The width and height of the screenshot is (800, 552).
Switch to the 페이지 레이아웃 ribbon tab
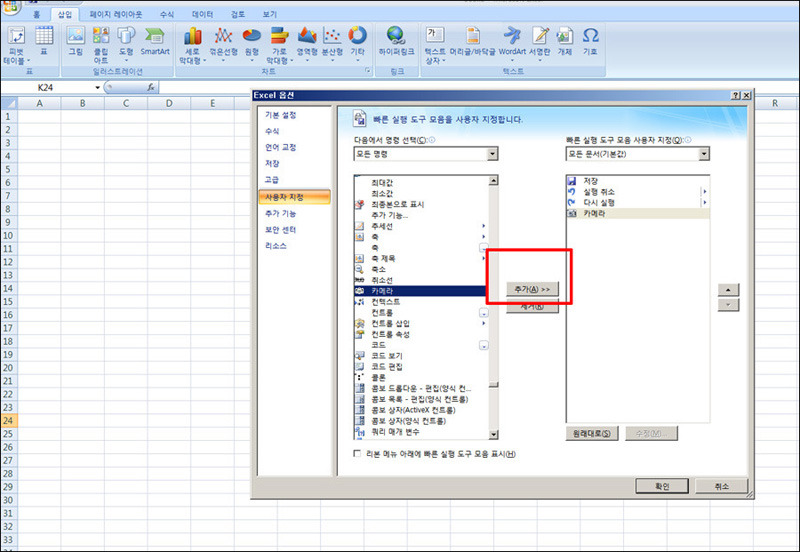(x=116, y=14)
